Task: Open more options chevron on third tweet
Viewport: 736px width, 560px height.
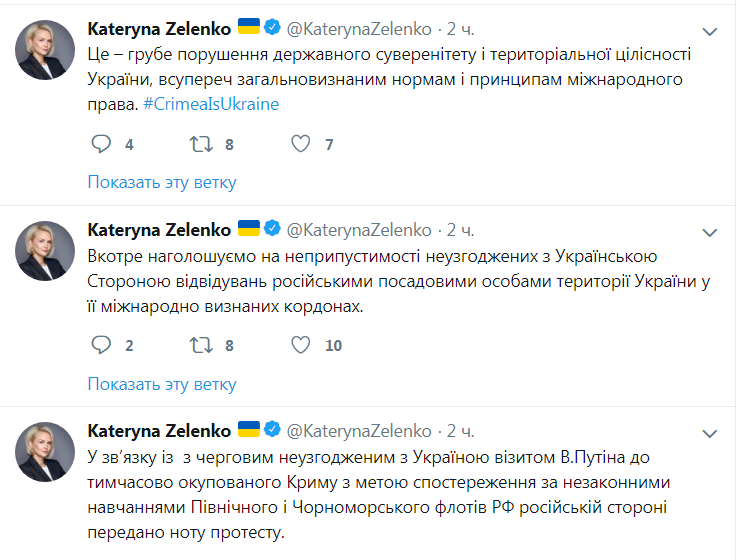Action: pyautogui.click(x=710, y=433)
